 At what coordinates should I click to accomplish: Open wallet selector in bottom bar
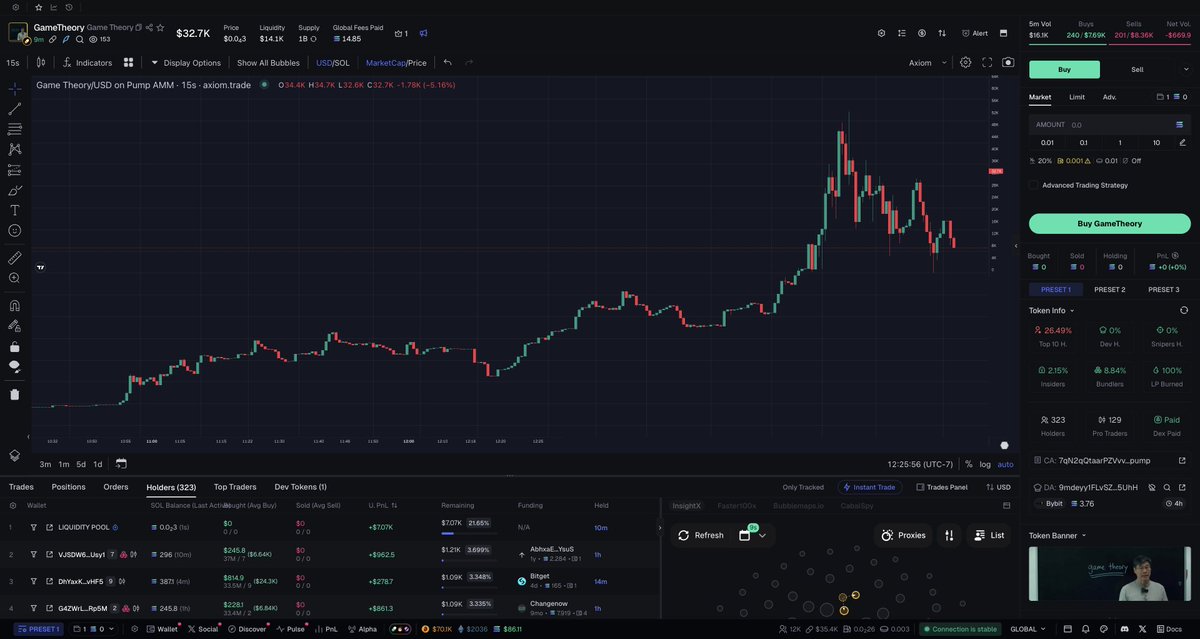[x=93, y=629]
